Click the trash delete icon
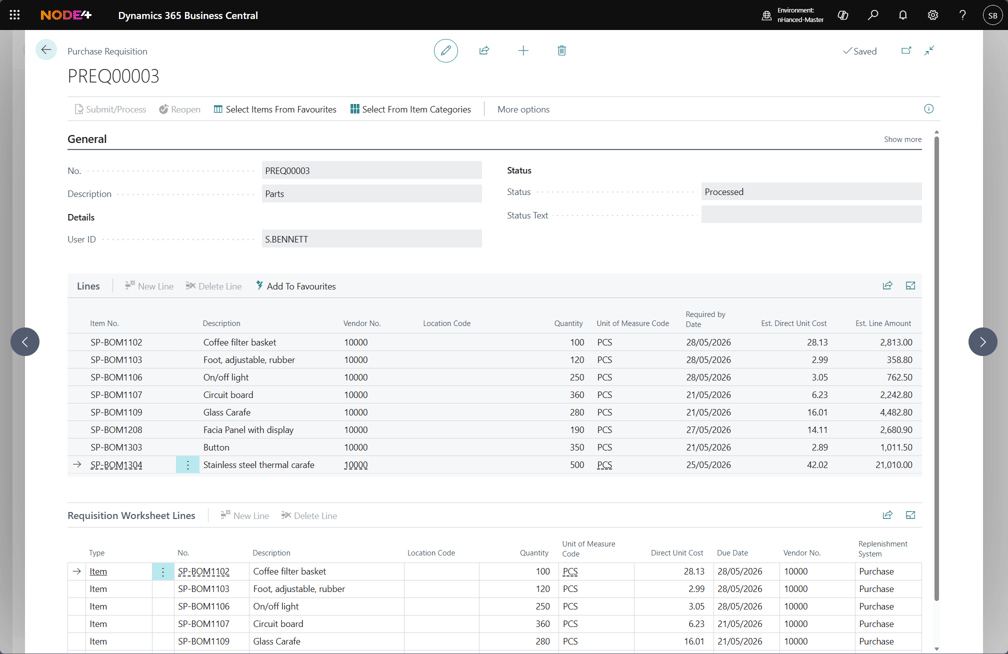This screenshot has height=654, width=1008. 561,51
